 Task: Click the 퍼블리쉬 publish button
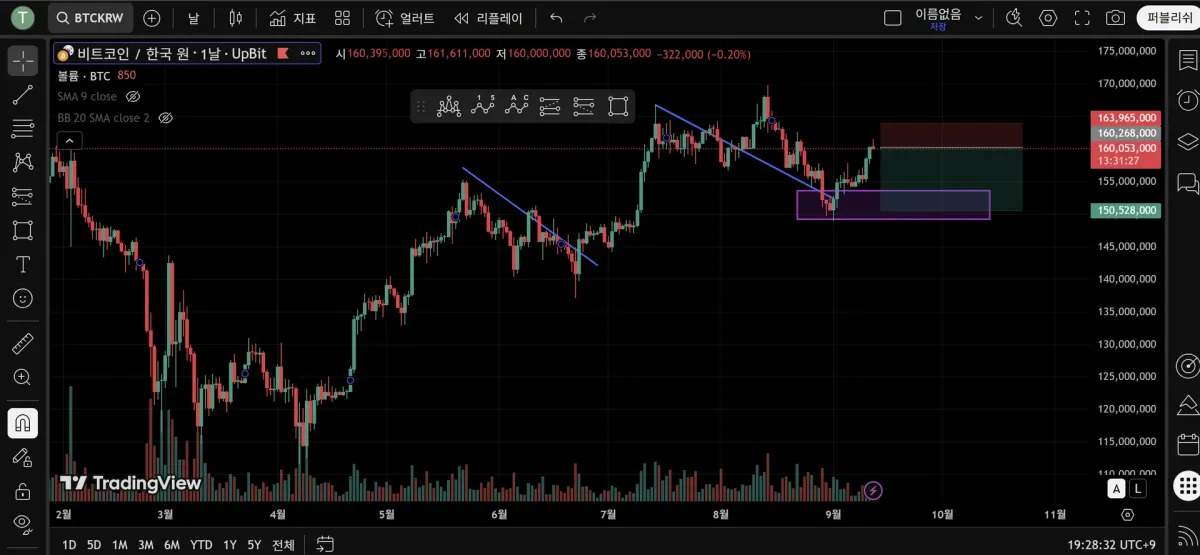(x=1169, y=18)
